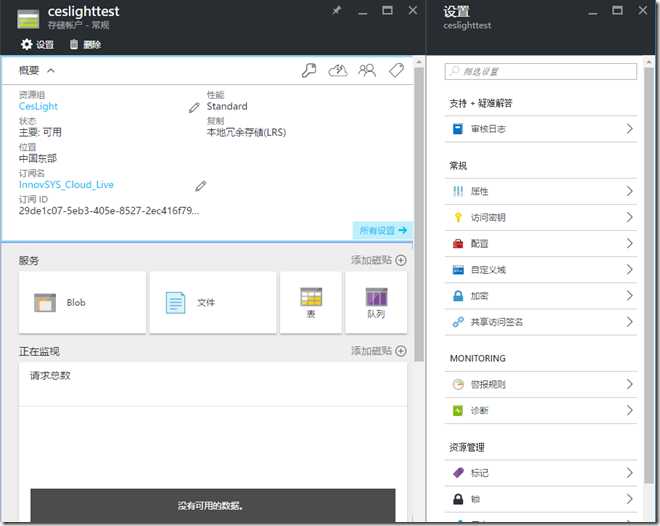Click the 支持 + 疑难解答 section heading

(x=481, y=104)
